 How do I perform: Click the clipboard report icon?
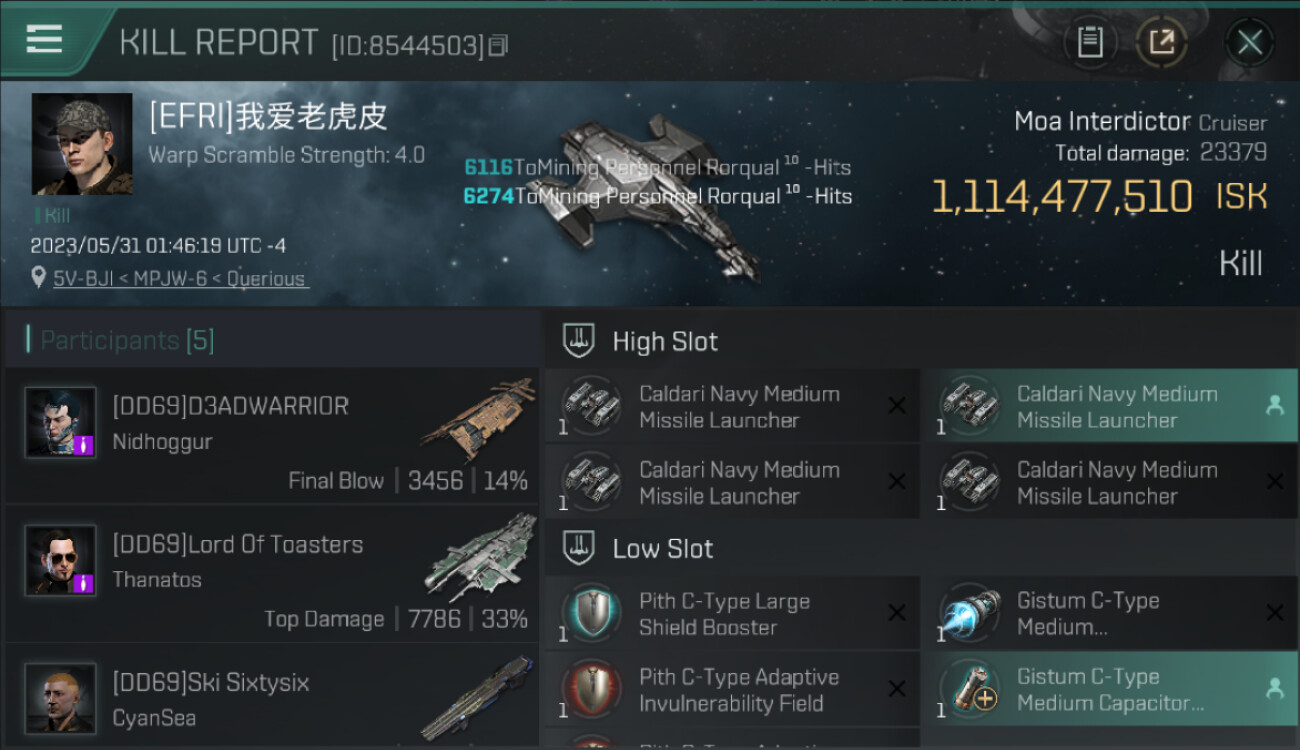point(1090,42)
